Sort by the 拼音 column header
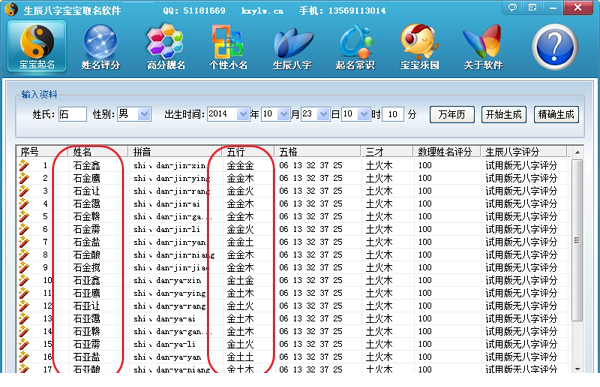 [x=175, y=152]
